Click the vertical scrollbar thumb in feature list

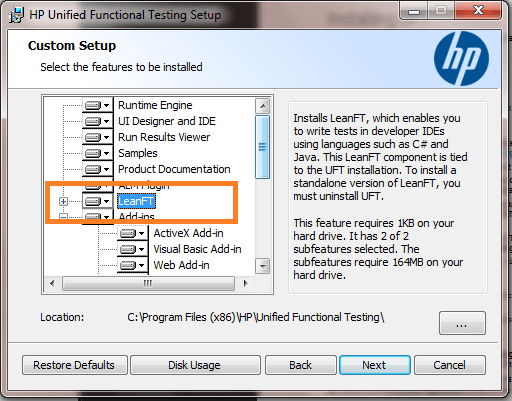tap(263, 147)
